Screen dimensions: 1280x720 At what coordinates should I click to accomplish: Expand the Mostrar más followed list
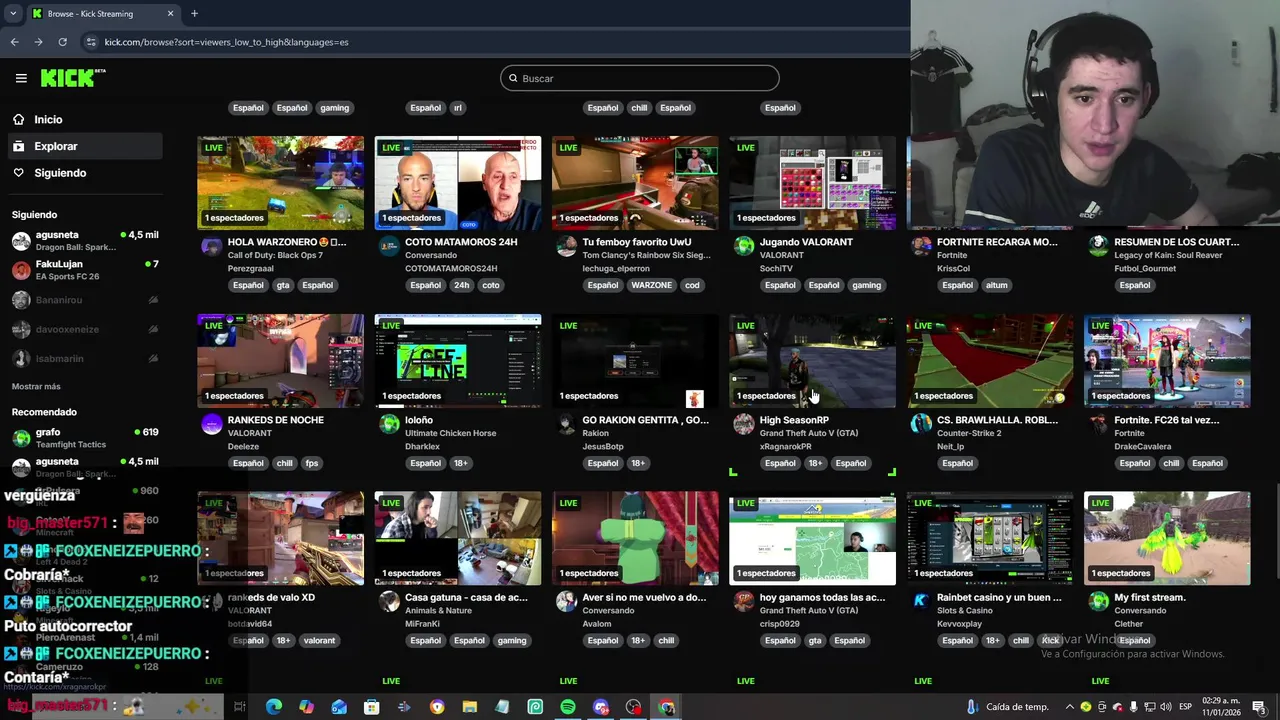[36, 386]
